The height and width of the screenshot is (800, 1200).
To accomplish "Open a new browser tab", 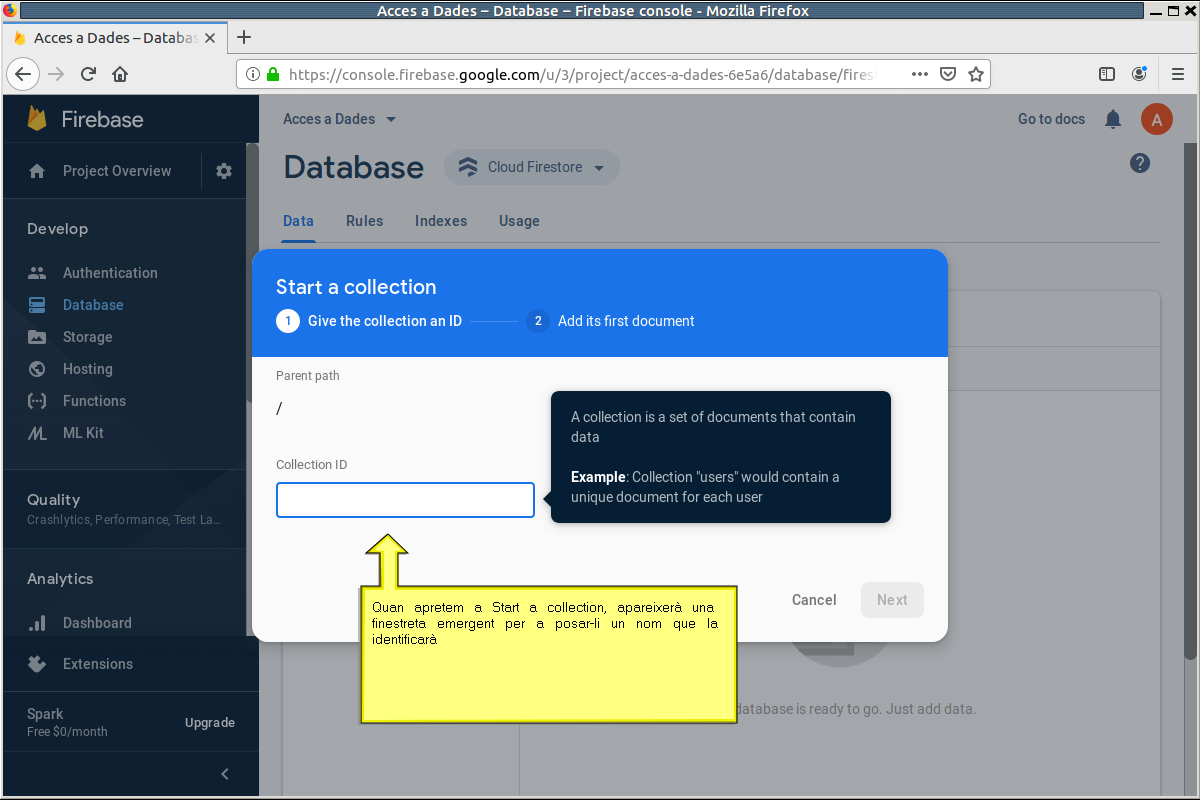I will (x=243, y=37).
